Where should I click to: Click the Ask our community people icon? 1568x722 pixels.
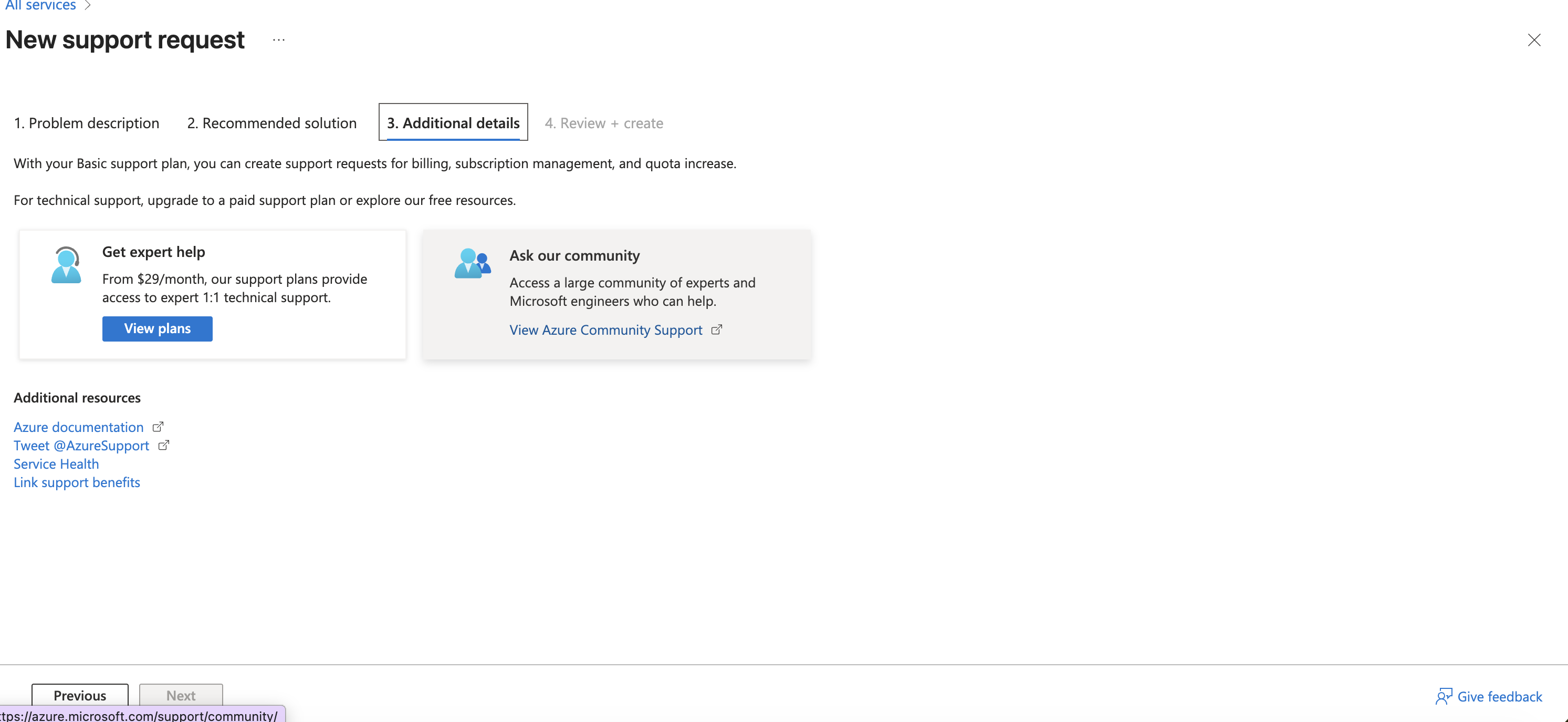tap(473, 263)
